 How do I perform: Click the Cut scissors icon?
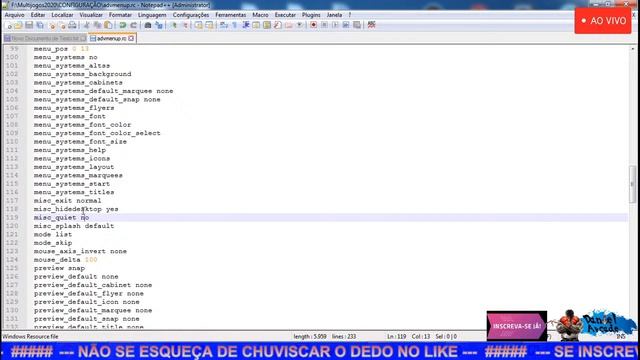click(86, 25)
